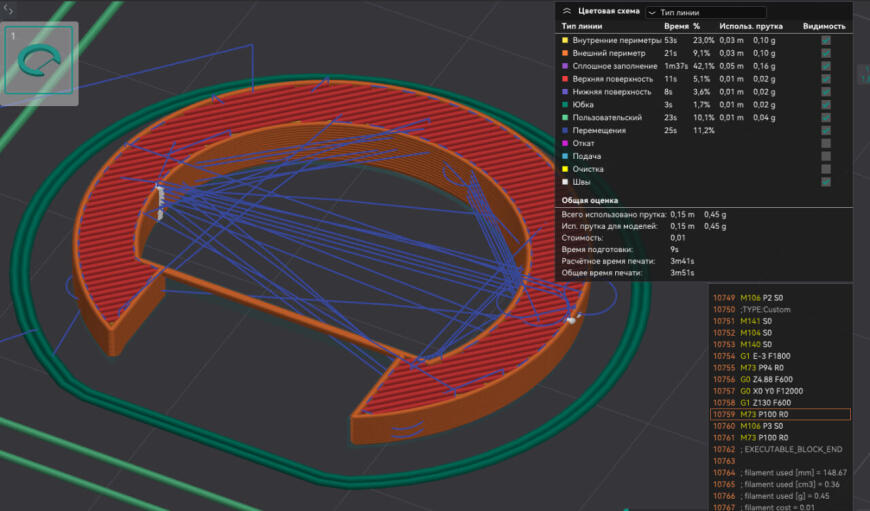Enable Откат visibility checkbox
Image resolution: width=870 pixels, height=511 pixels.
coord(826,143)
